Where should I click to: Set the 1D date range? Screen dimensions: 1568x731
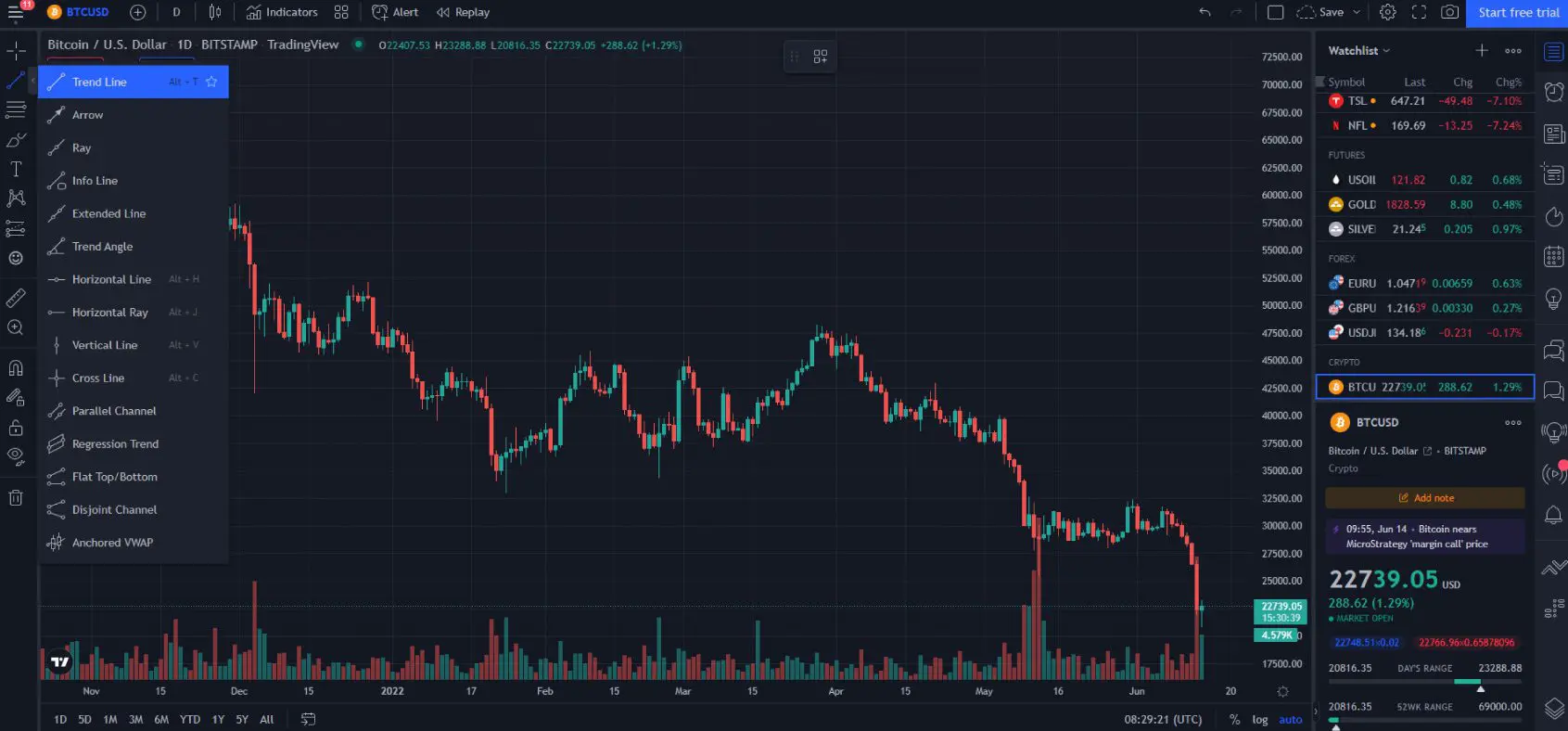(60, 720)
